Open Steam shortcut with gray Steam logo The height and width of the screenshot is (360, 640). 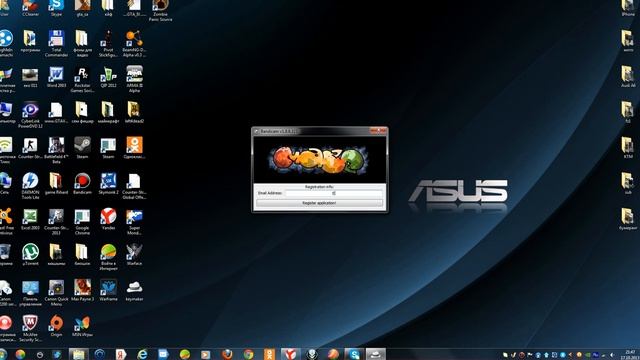[82, 148]
